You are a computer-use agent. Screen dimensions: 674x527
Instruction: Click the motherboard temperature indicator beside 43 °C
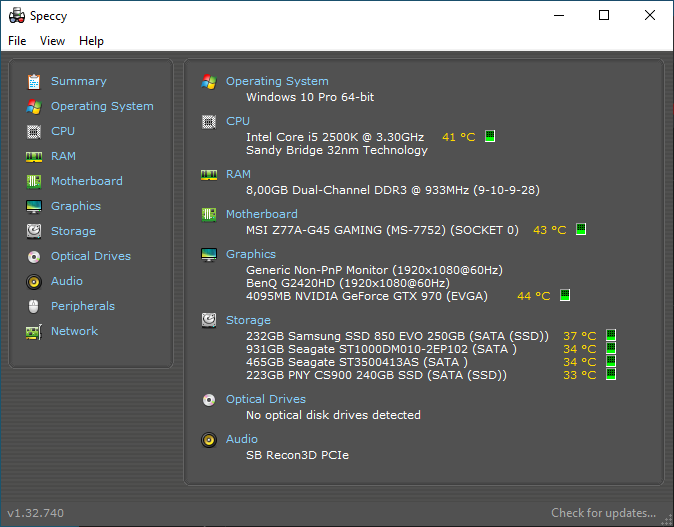(581, 229)
